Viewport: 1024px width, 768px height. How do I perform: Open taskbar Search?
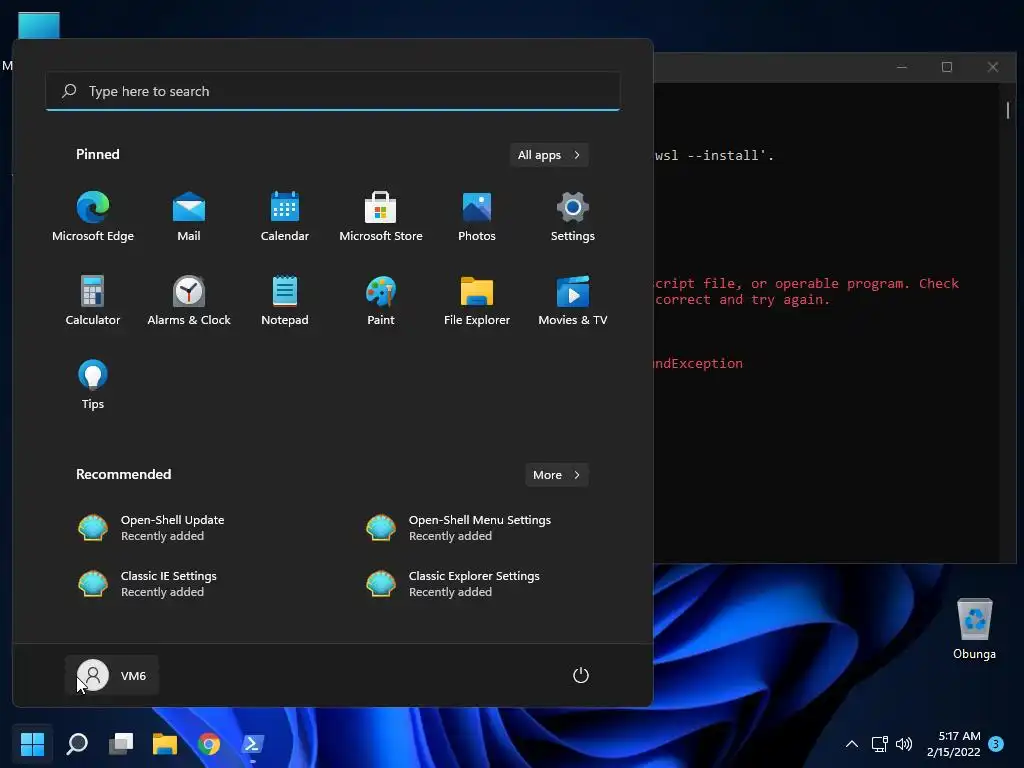pyautogui.click(x=77, y=743)
